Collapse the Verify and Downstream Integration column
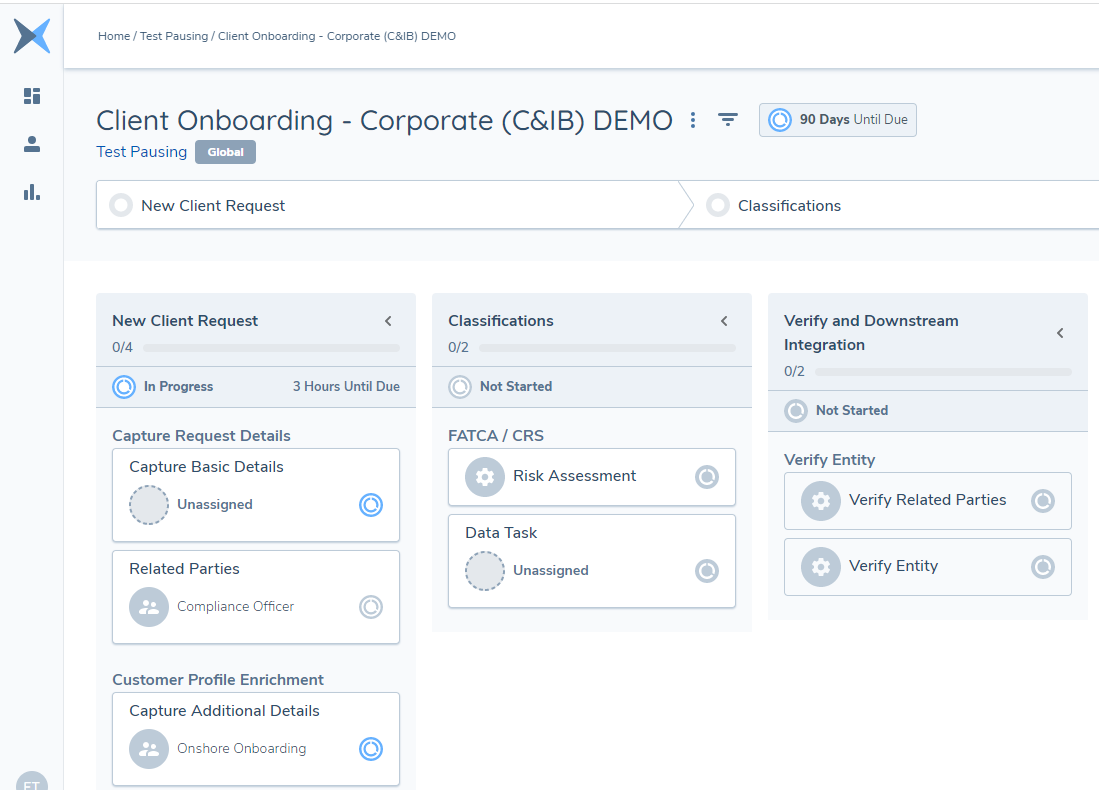1099x790 pixels. click(x=1060, y=333)
